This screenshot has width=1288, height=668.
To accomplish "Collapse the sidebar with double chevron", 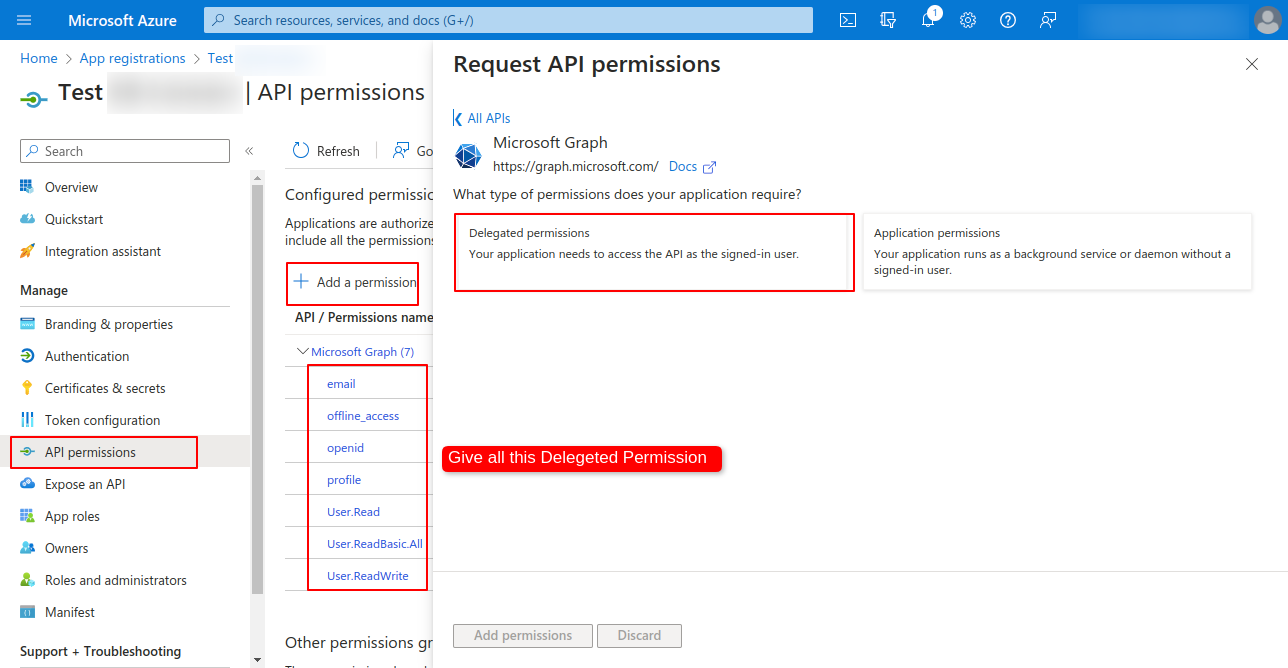I will coord(249,151).
